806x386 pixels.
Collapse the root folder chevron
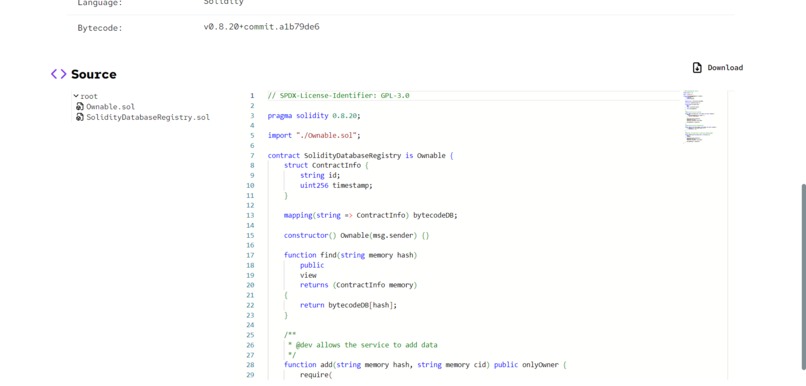(76, 96)
